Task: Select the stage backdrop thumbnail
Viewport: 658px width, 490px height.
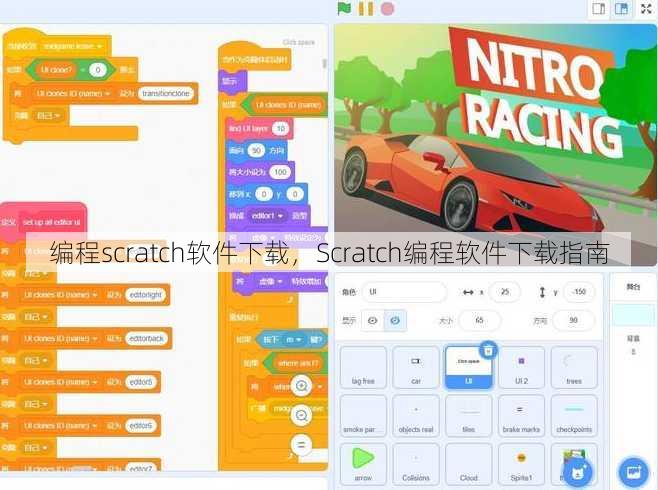Action: [x=633, y=315]
